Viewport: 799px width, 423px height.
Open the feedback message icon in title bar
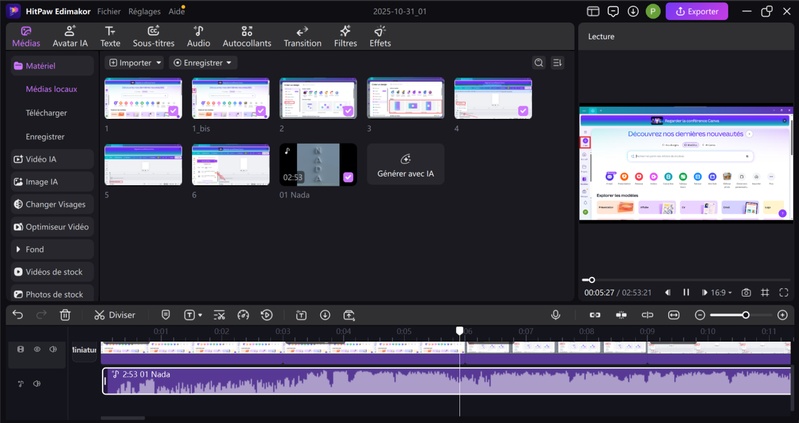pos(613,11)
